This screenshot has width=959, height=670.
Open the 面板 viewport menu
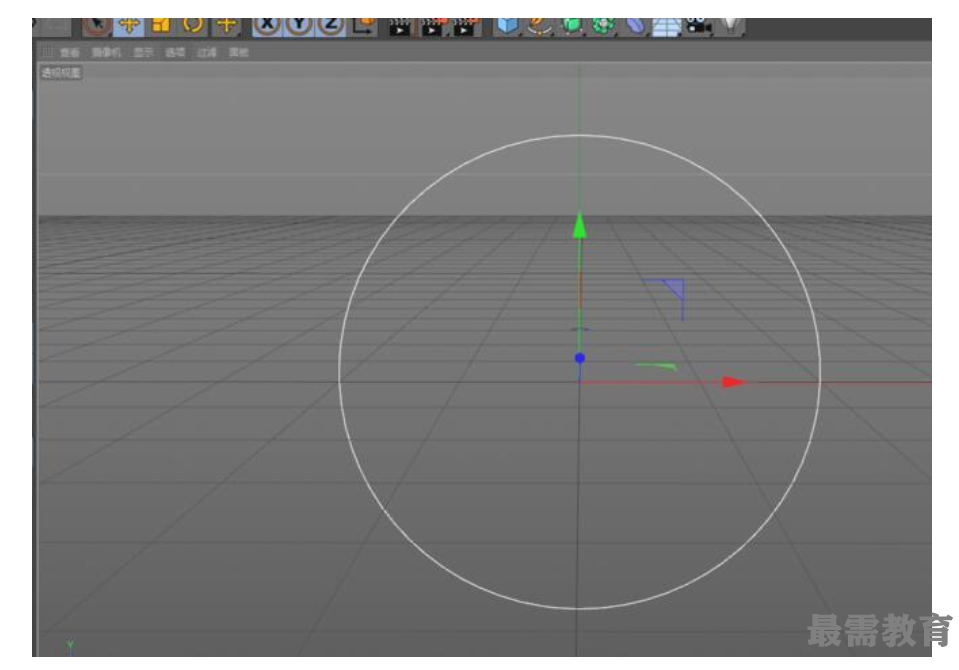point(239,53)
